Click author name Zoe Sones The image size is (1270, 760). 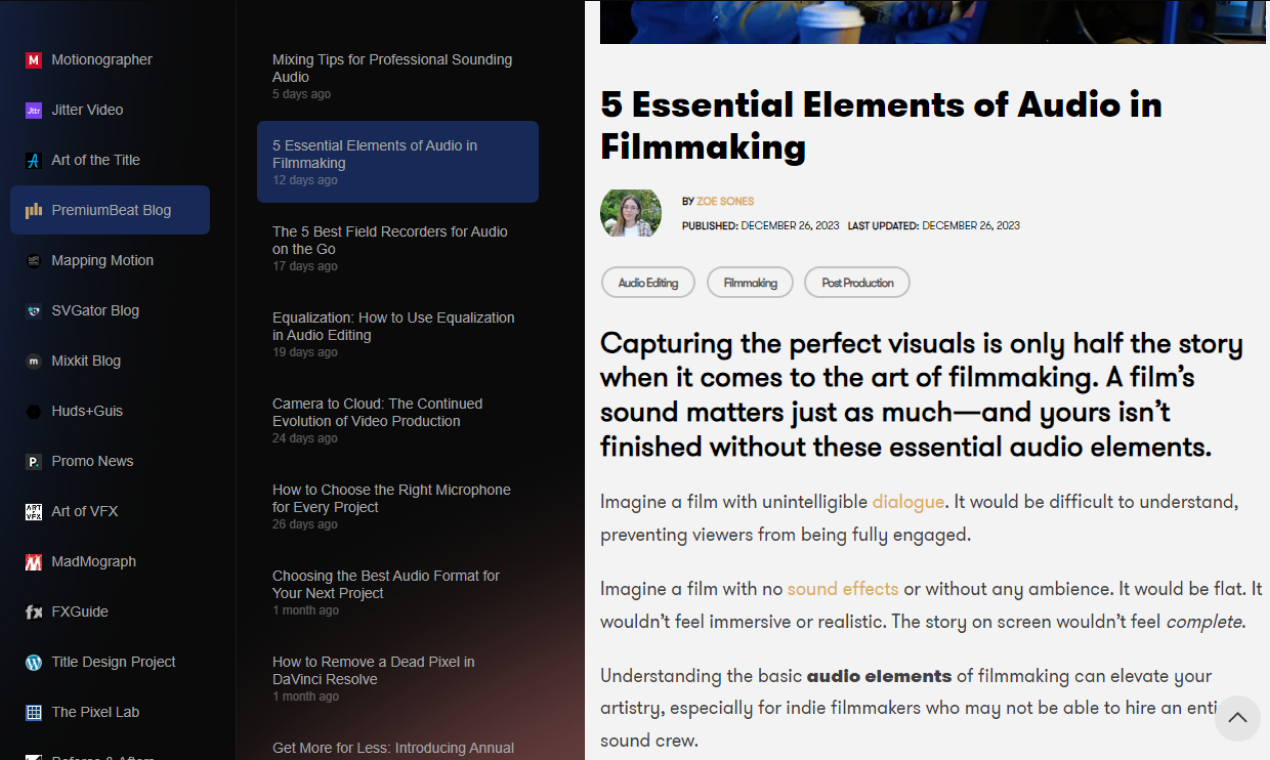725,202
